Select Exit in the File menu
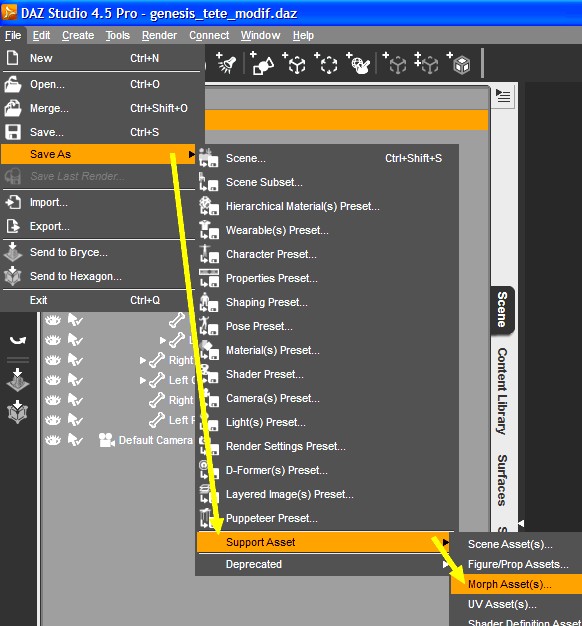582x626 pixels. click(98, 300)
